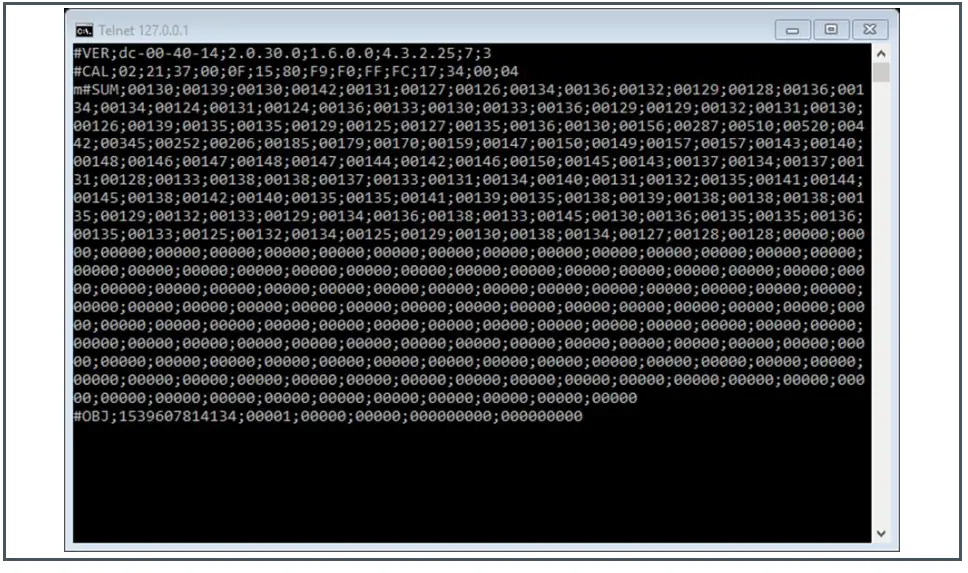Click the #CAL label on the second line
Viewport: 968px width, 573px height.
[91, 72]
